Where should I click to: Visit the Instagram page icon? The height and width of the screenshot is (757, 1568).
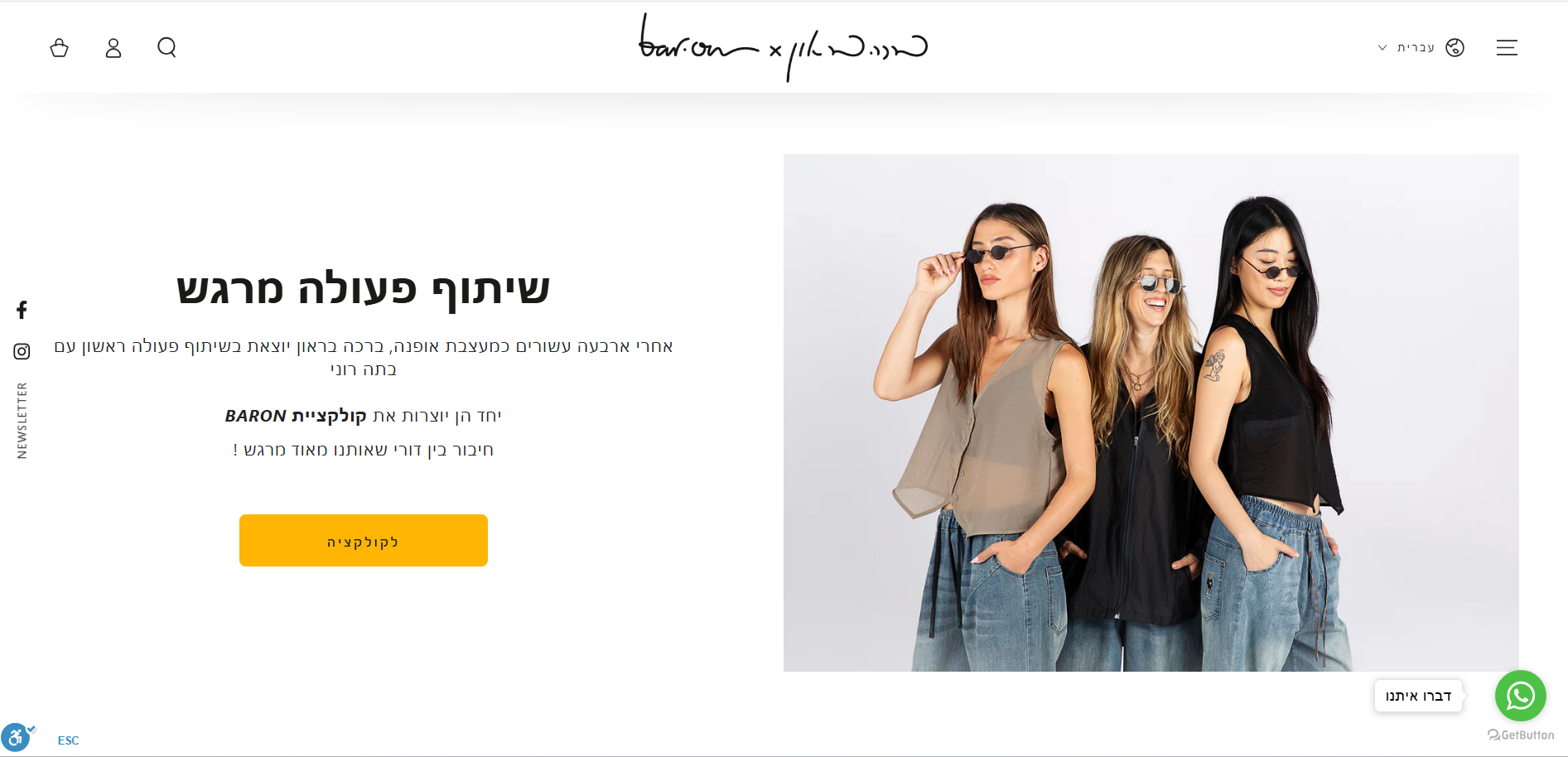click(x=22, y=351)
